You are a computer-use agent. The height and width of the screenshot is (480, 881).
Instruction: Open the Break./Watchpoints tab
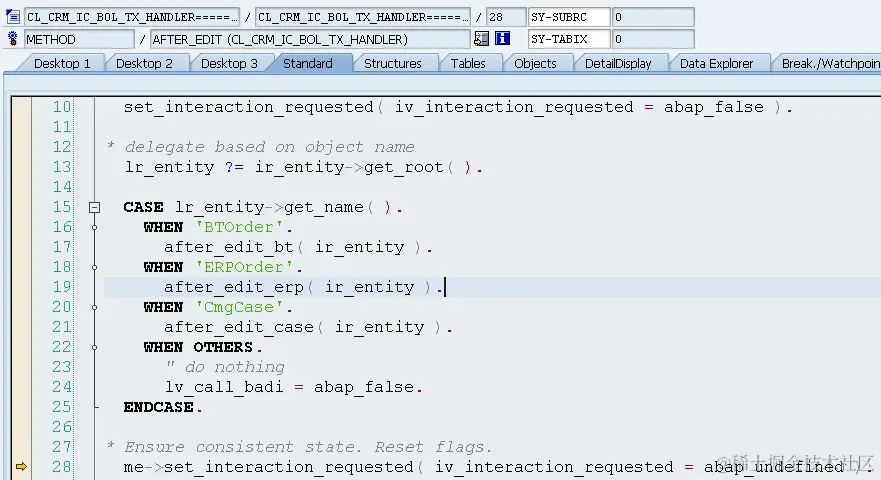coord(830,64)
